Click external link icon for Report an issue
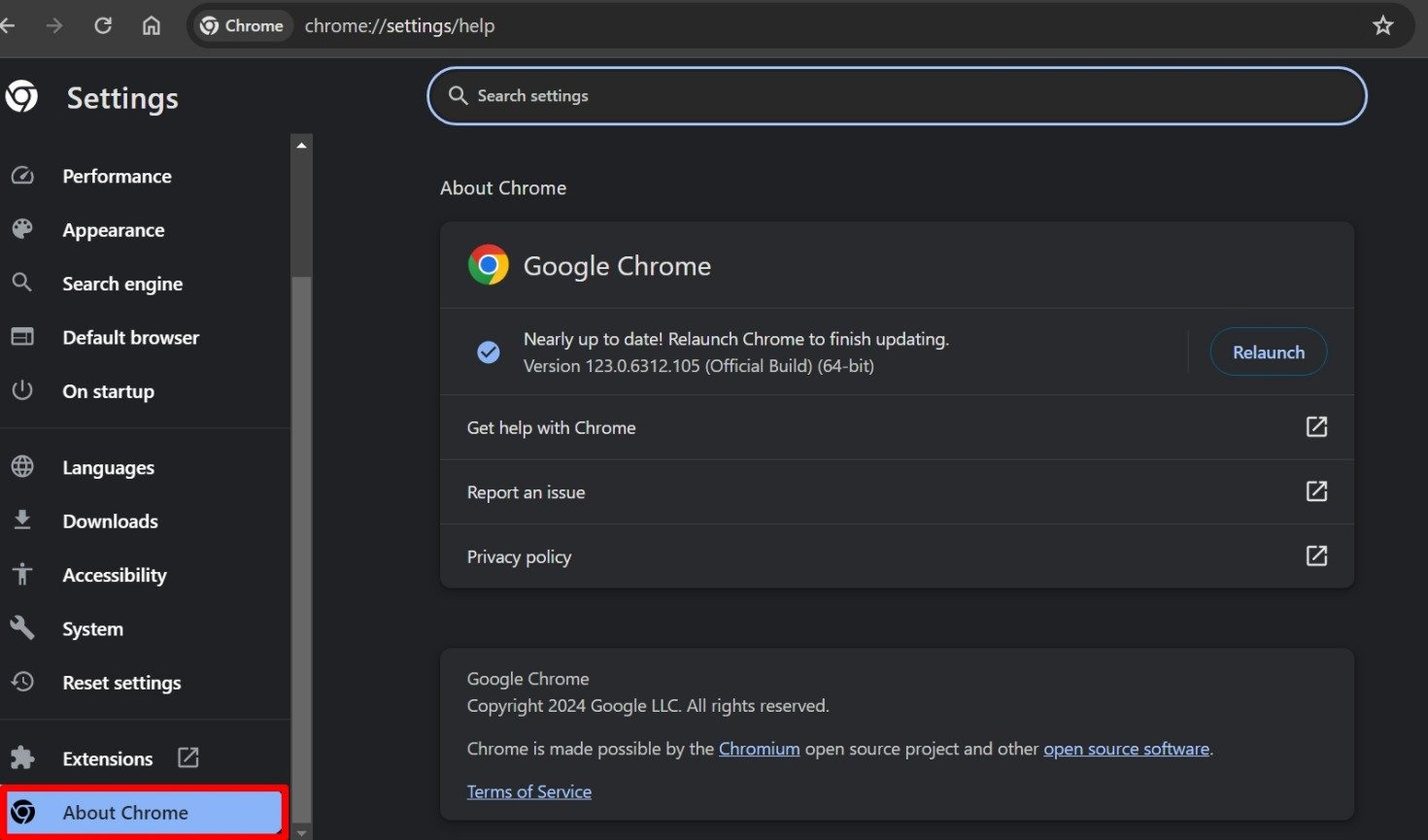This screenshot has width=1428, height=840. click(1316, 490)
